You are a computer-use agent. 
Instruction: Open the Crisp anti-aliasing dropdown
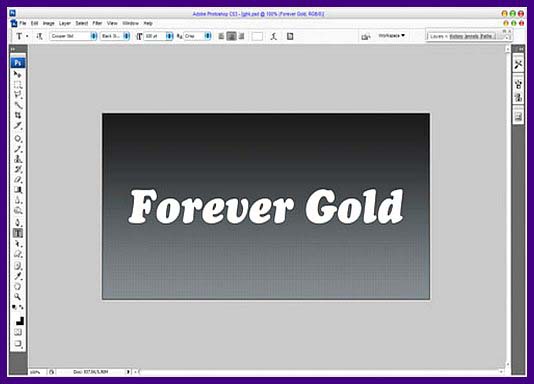207,36
